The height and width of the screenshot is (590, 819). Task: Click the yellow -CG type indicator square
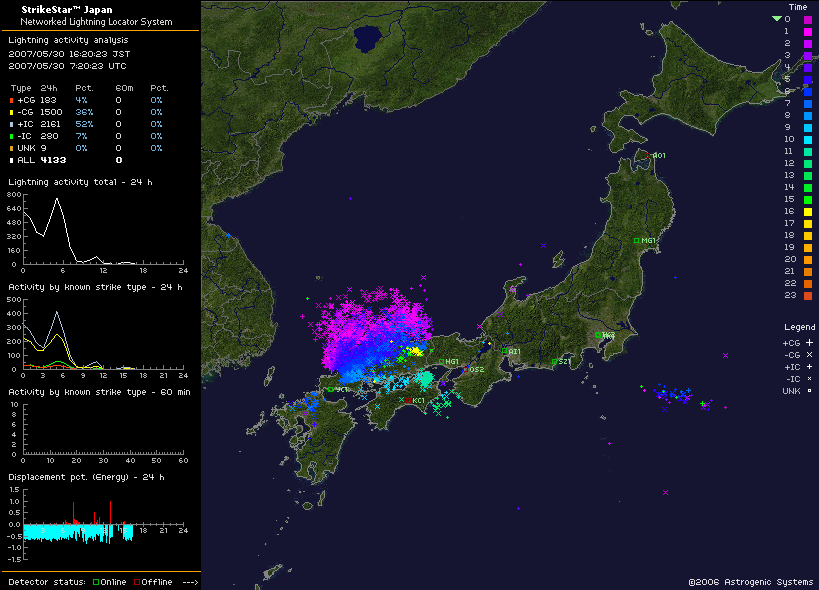pos(11,112)
